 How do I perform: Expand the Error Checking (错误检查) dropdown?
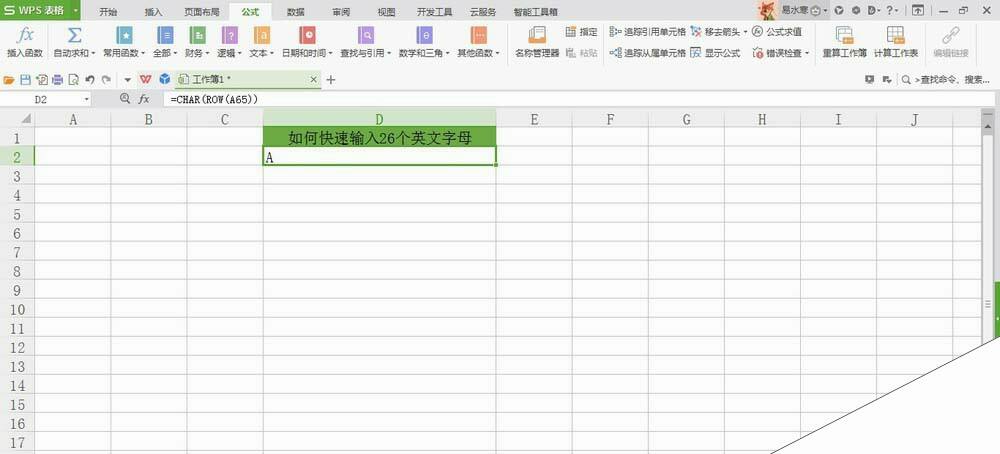[x=807, y=54]
